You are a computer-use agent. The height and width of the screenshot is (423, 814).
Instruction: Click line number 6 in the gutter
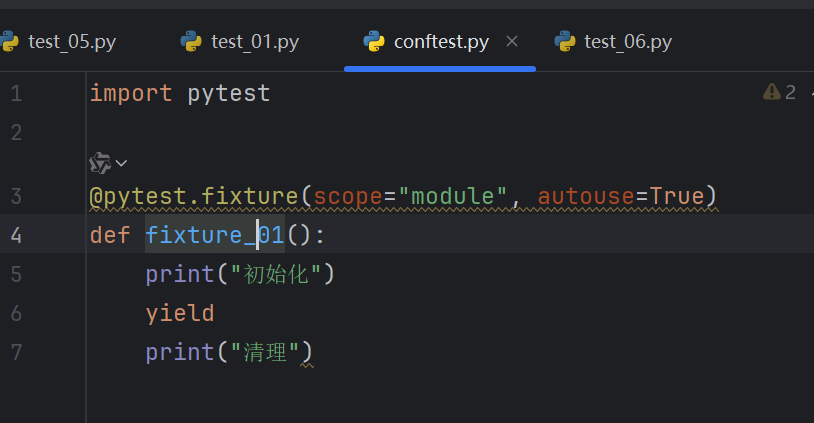coord(16,313)
